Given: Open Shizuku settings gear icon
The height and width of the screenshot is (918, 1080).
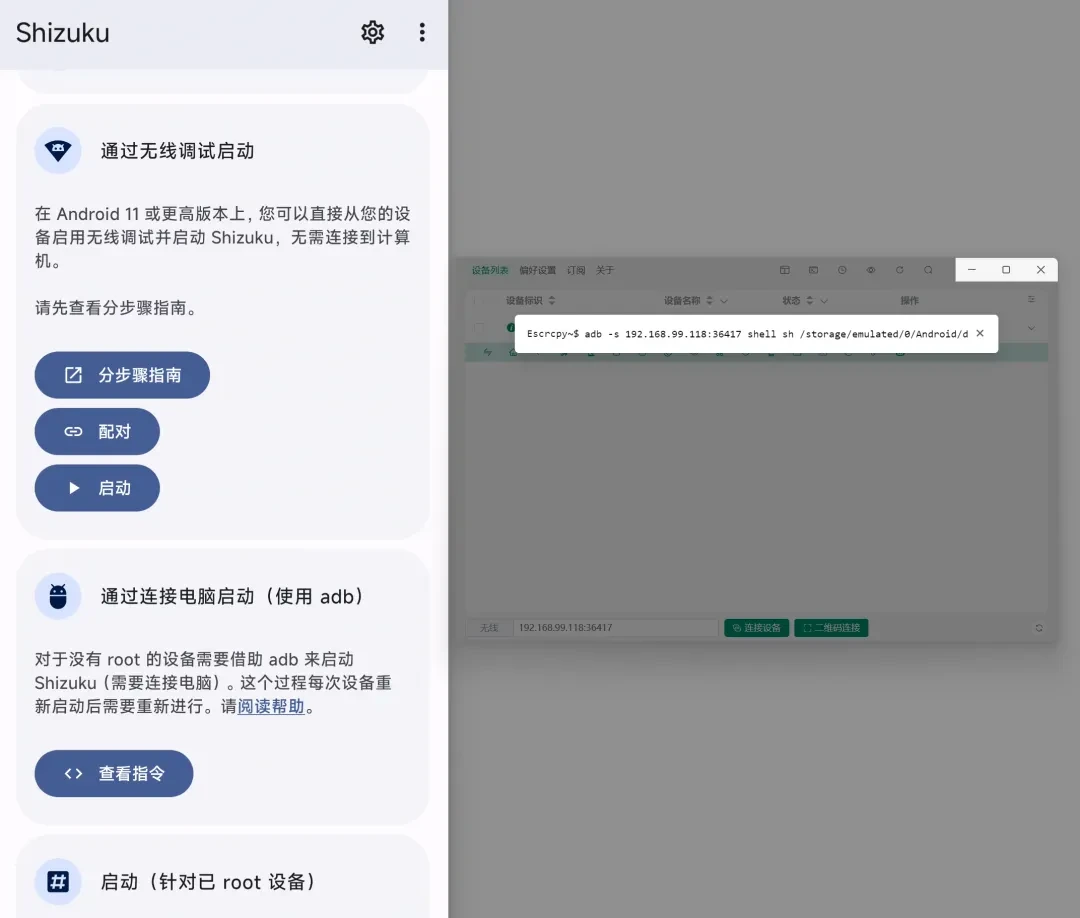Looking at the screenshot, I should 373,32.
